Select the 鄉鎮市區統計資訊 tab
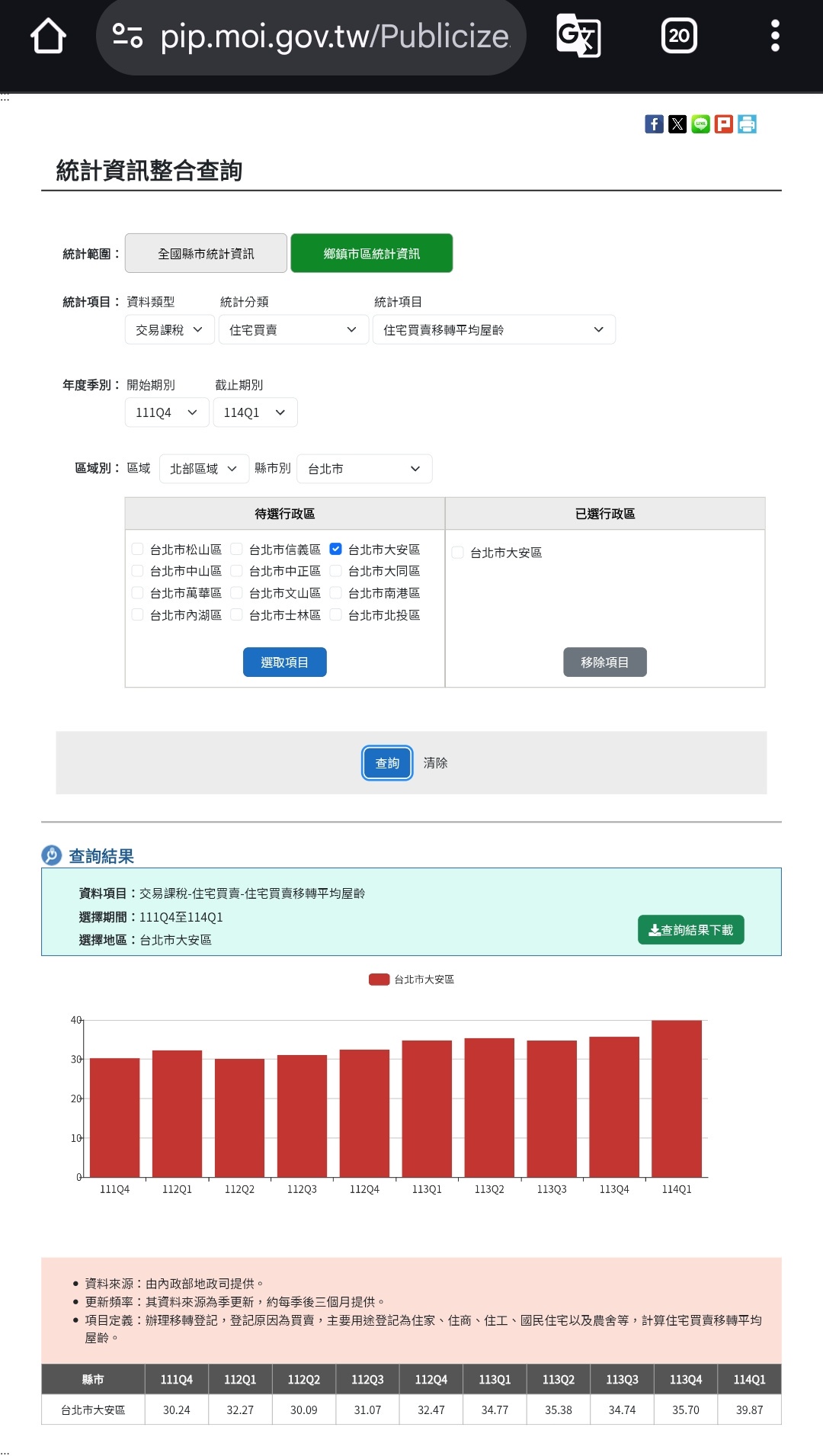 pyautogui.click(x=372, y=254)
